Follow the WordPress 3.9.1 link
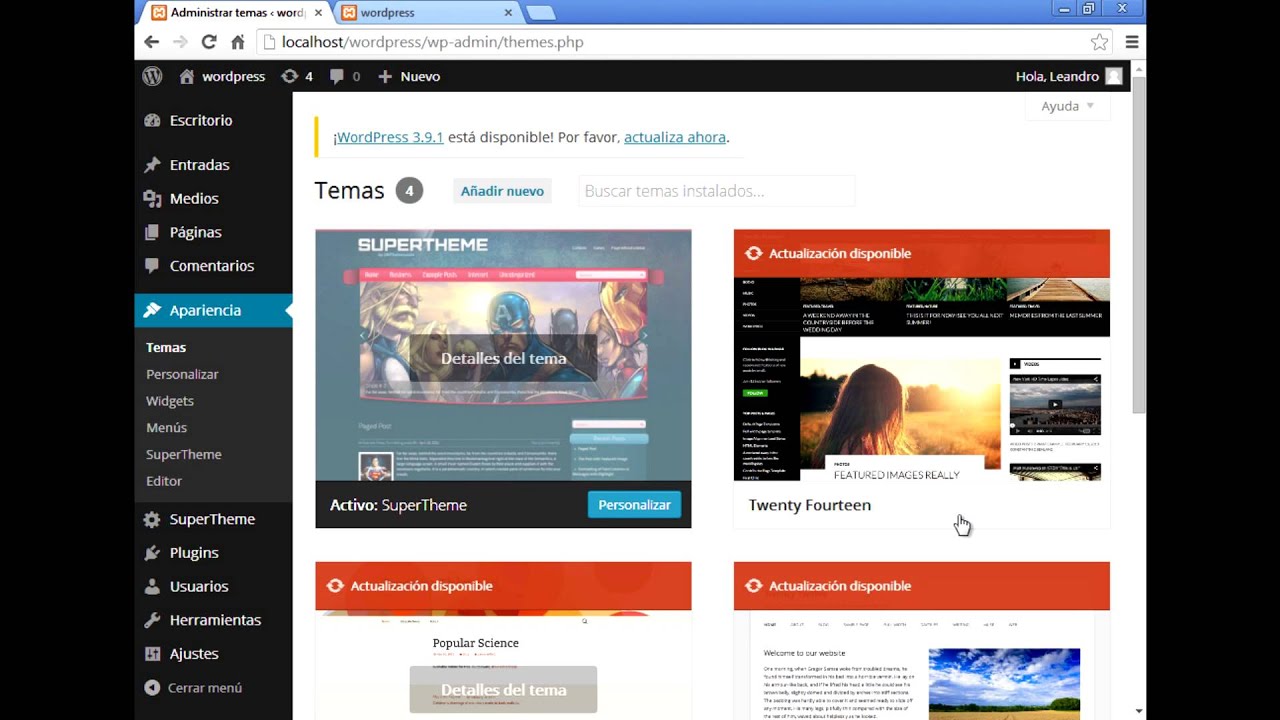This screenshot has height=720, width=1280. pyautogui.click(x=390, y=138)
